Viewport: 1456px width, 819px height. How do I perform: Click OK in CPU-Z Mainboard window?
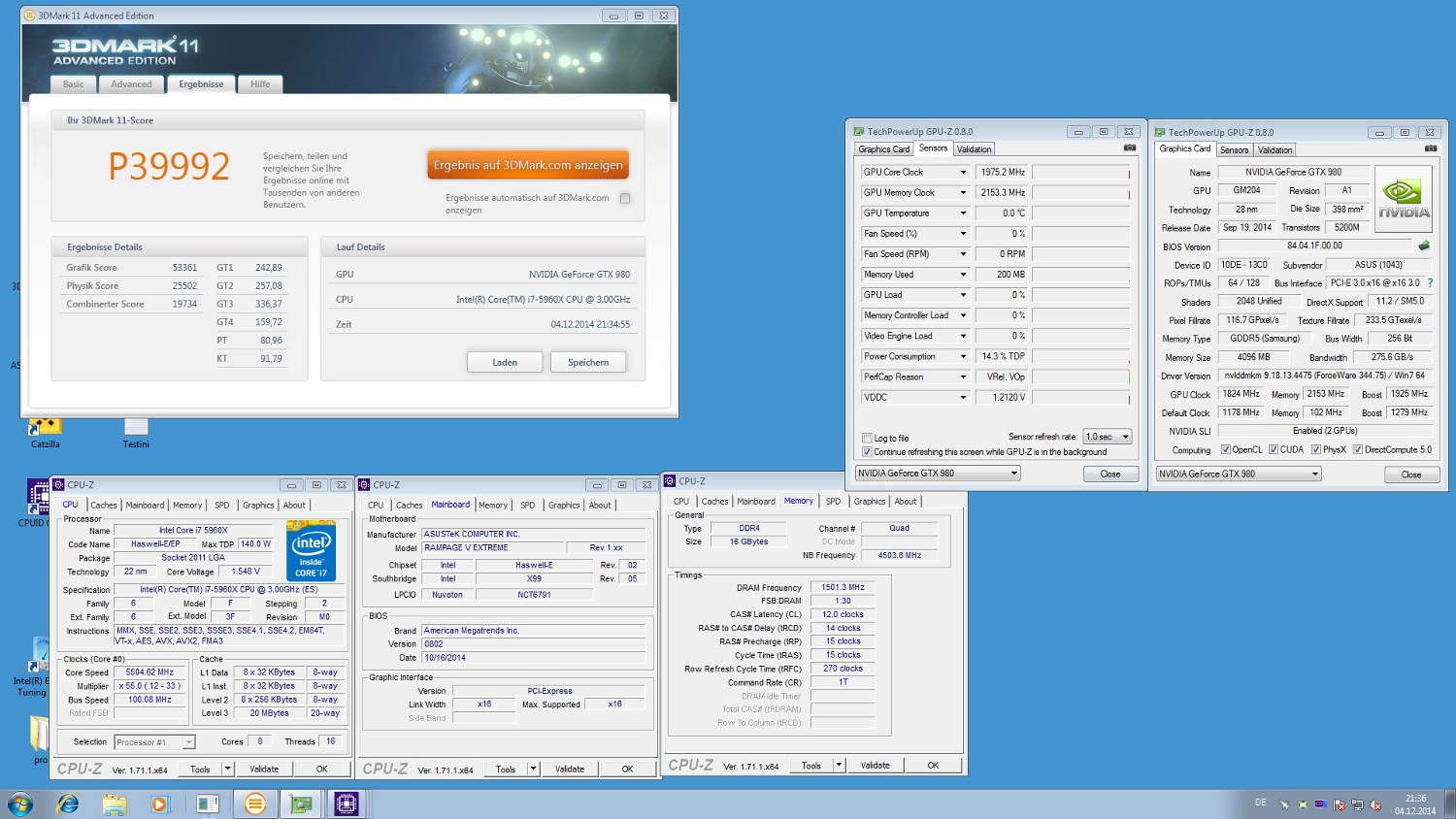(627, 769)
